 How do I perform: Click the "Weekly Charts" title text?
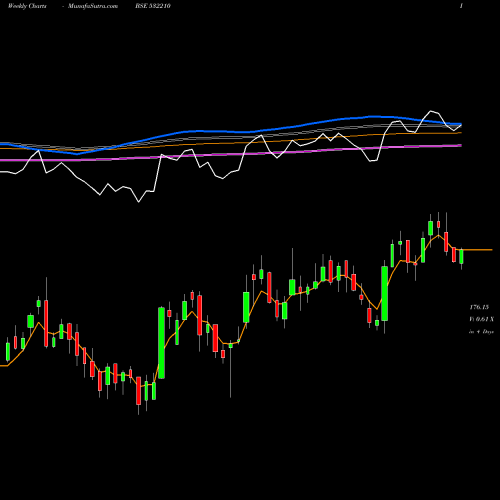(x=27, y=6)
